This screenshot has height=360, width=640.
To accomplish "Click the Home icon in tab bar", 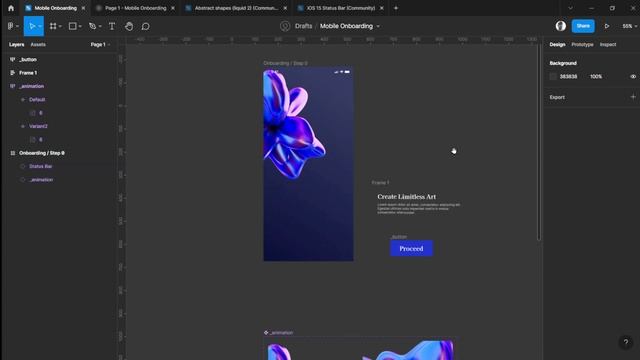I will coord(11,8).
